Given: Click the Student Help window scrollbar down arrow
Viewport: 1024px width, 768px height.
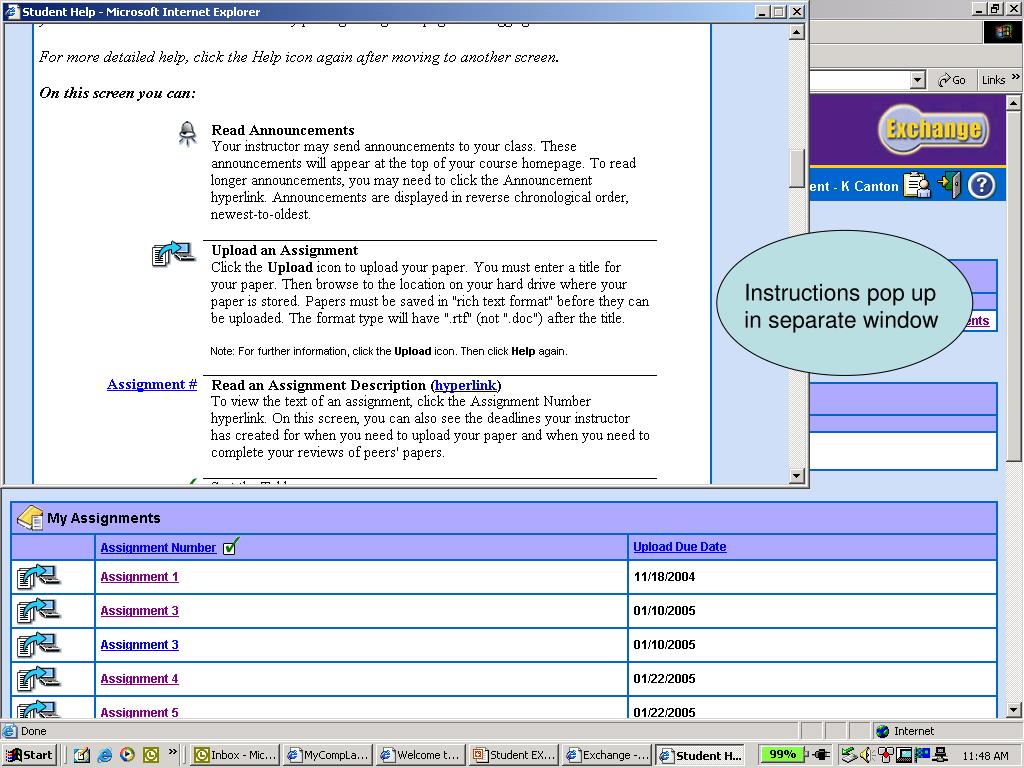Looking at the screenshot, I should pos(796,476).
